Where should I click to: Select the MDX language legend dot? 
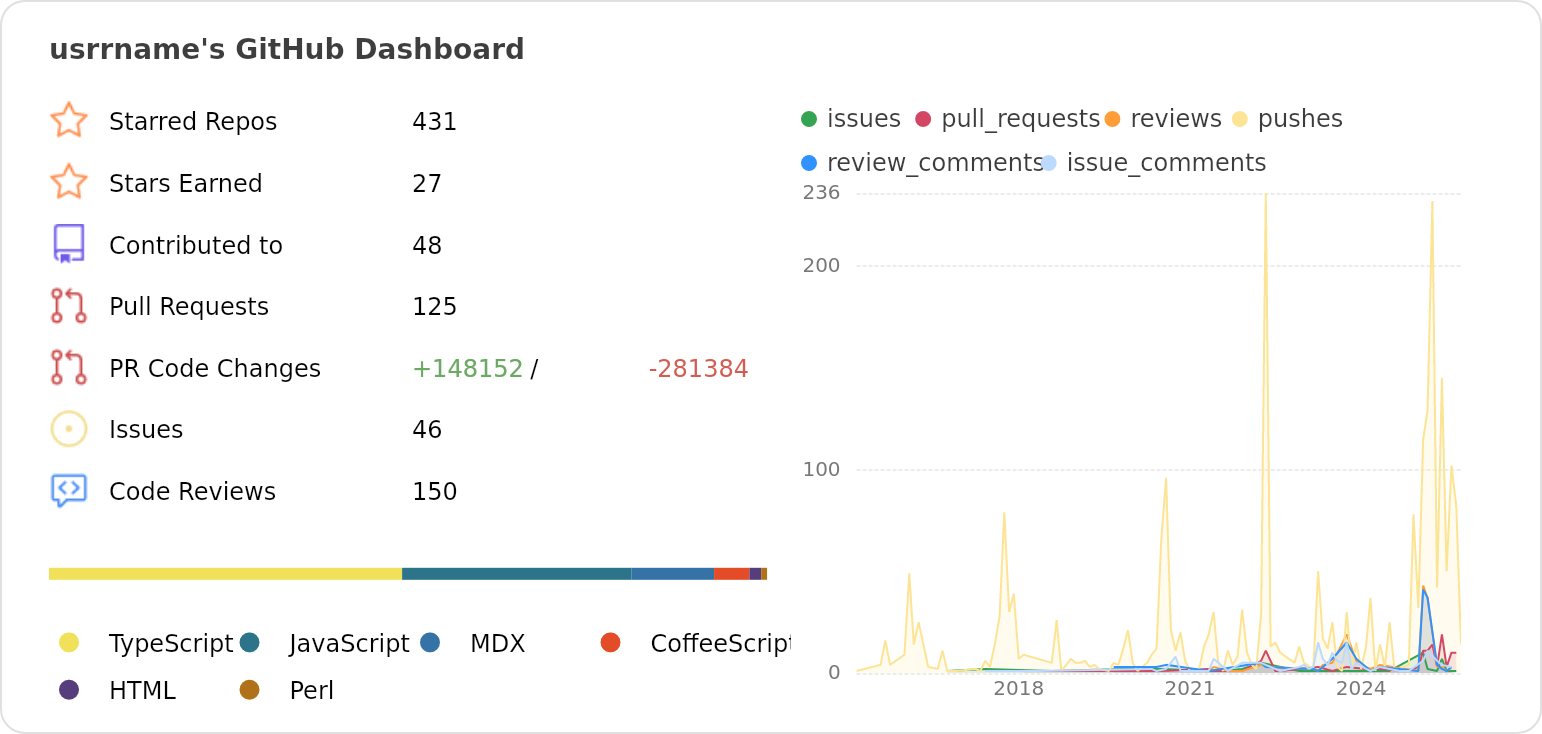[x=430, y=643]
